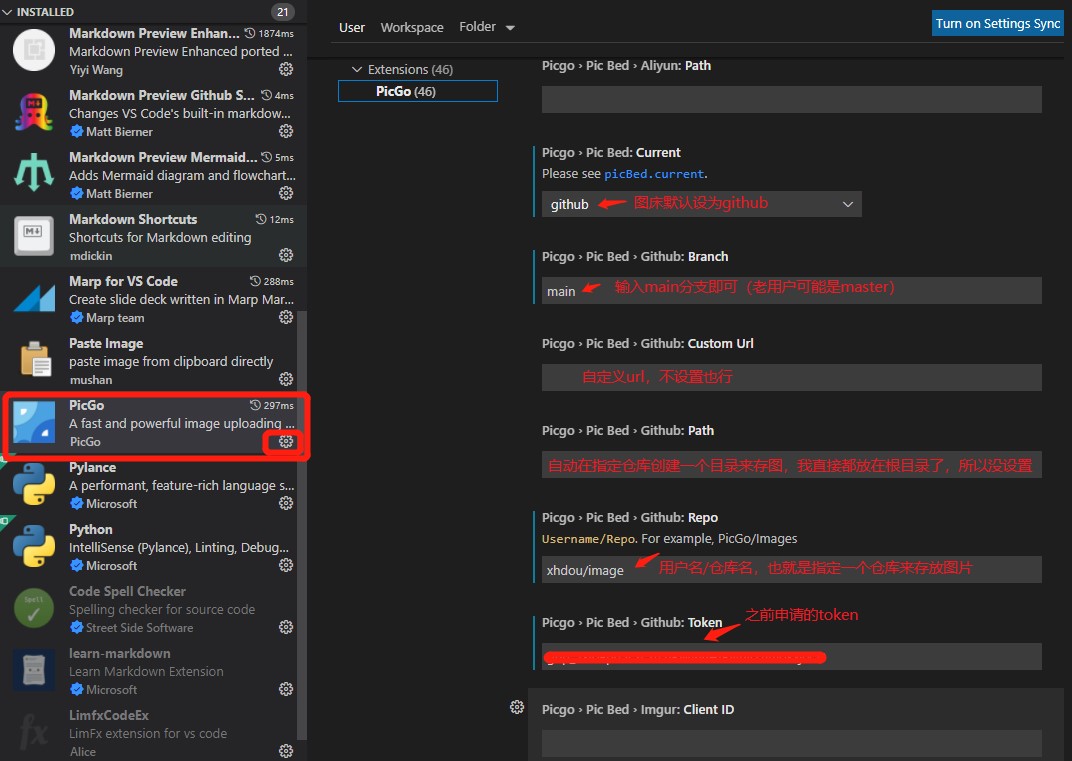The width and height of the screenshot is (1072, 761).
Task: Open gear menu for LimfxCodeEx
Action: click(286, 751)
